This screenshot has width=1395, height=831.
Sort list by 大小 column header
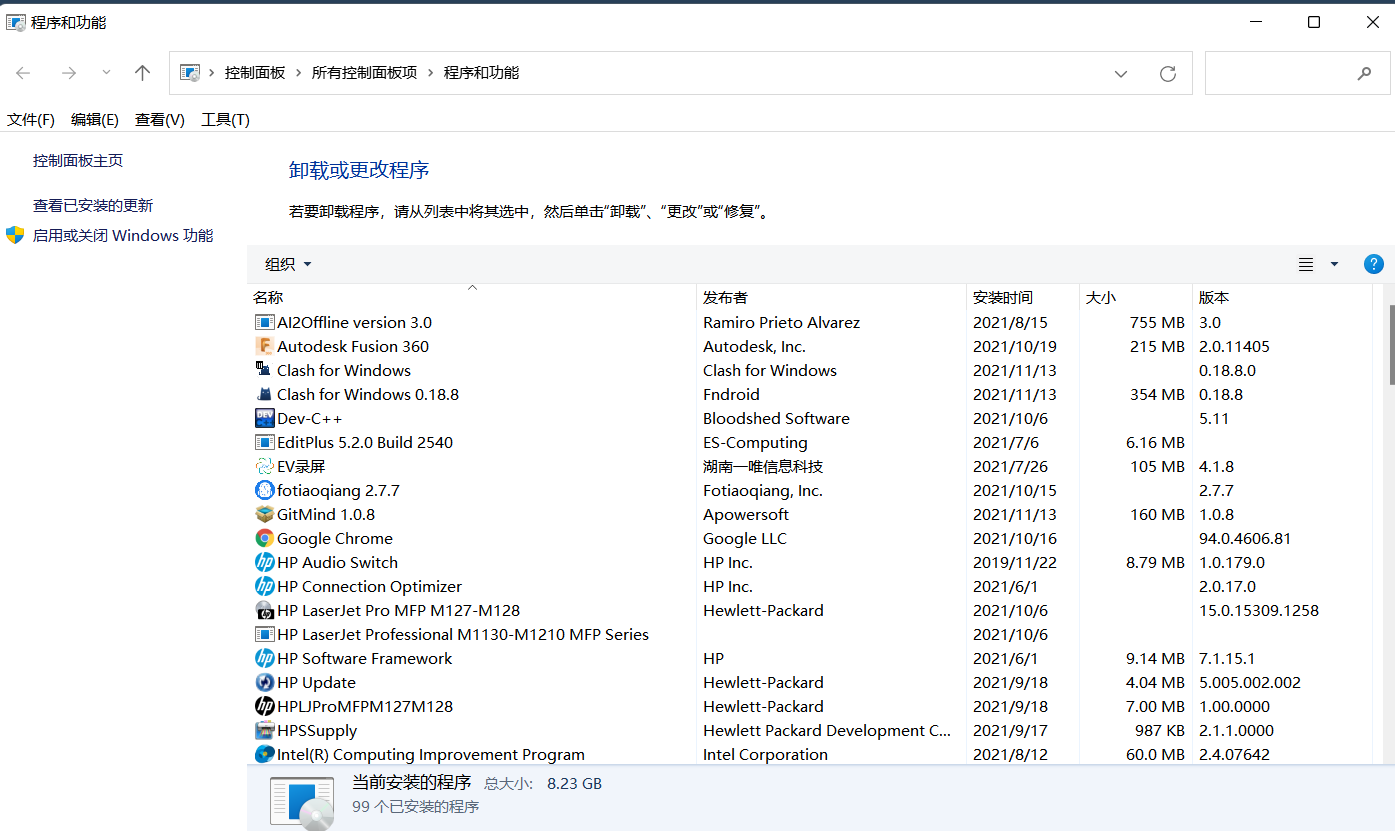click(x=1136, y=297)
